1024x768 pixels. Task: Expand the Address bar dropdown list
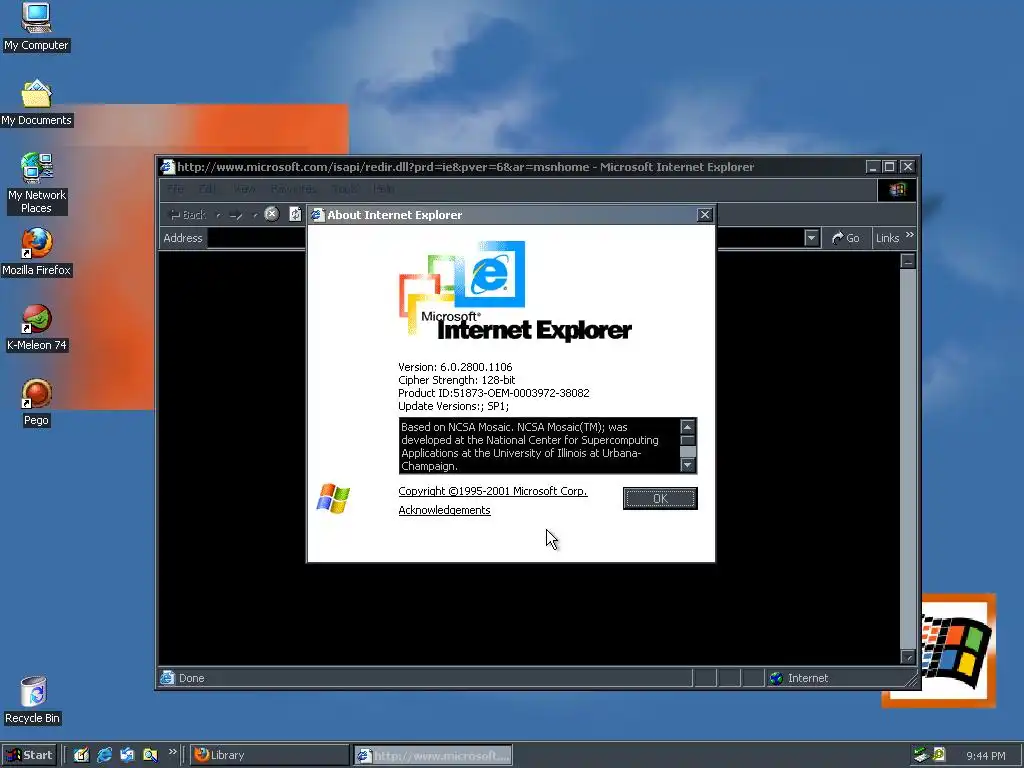(812, 238)
